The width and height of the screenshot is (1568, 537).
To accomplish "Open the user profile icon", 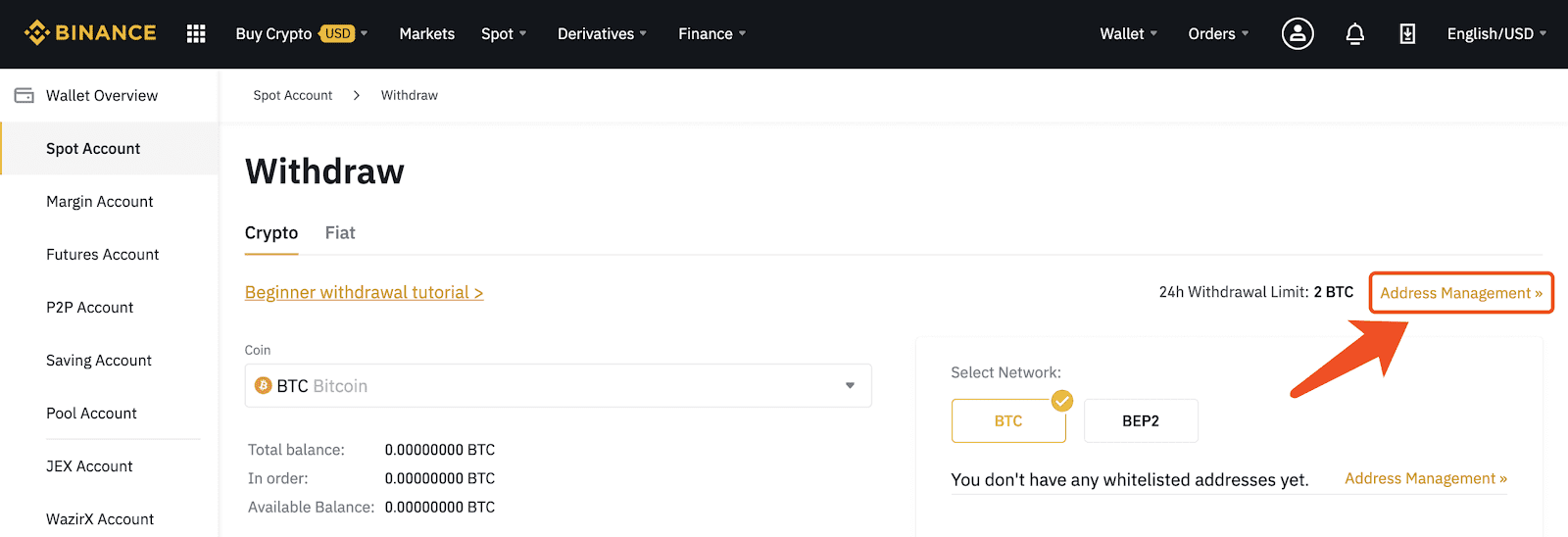I will (1298, 33).
